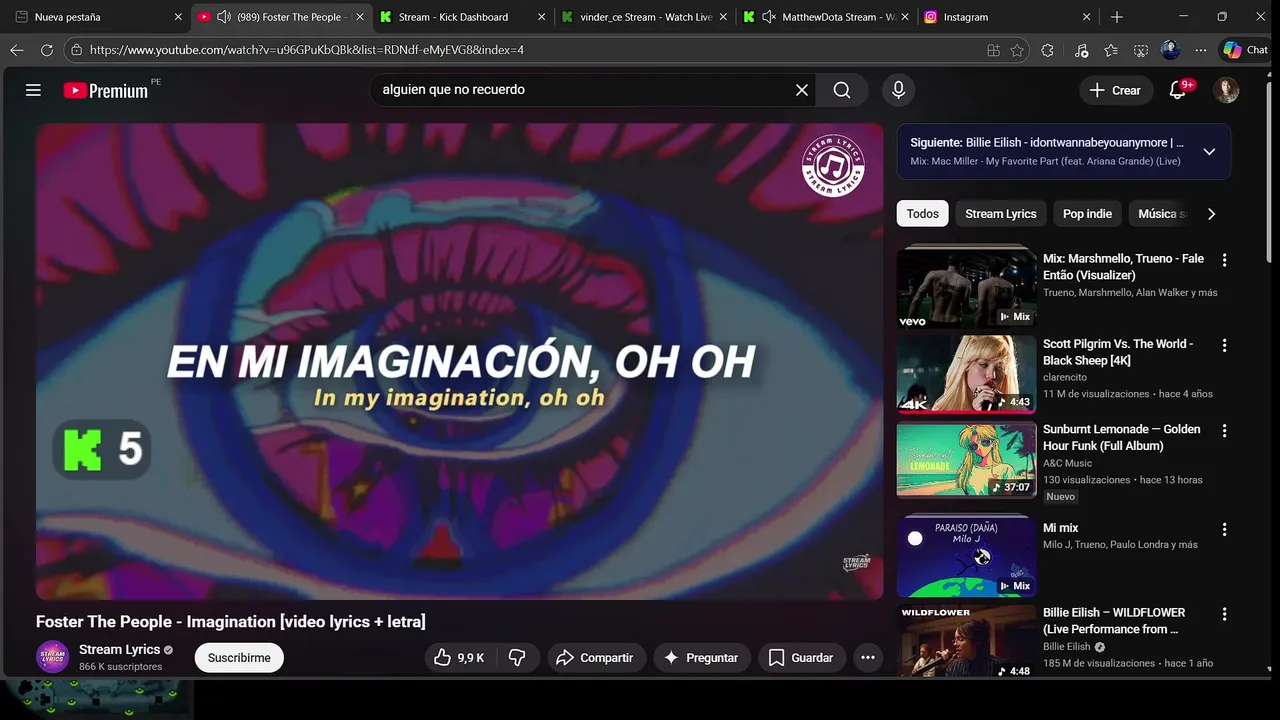Open options for Mi mix item
Viewport: 1280px width, 720px height.
pyautogui.click(x=1224, y=529)
